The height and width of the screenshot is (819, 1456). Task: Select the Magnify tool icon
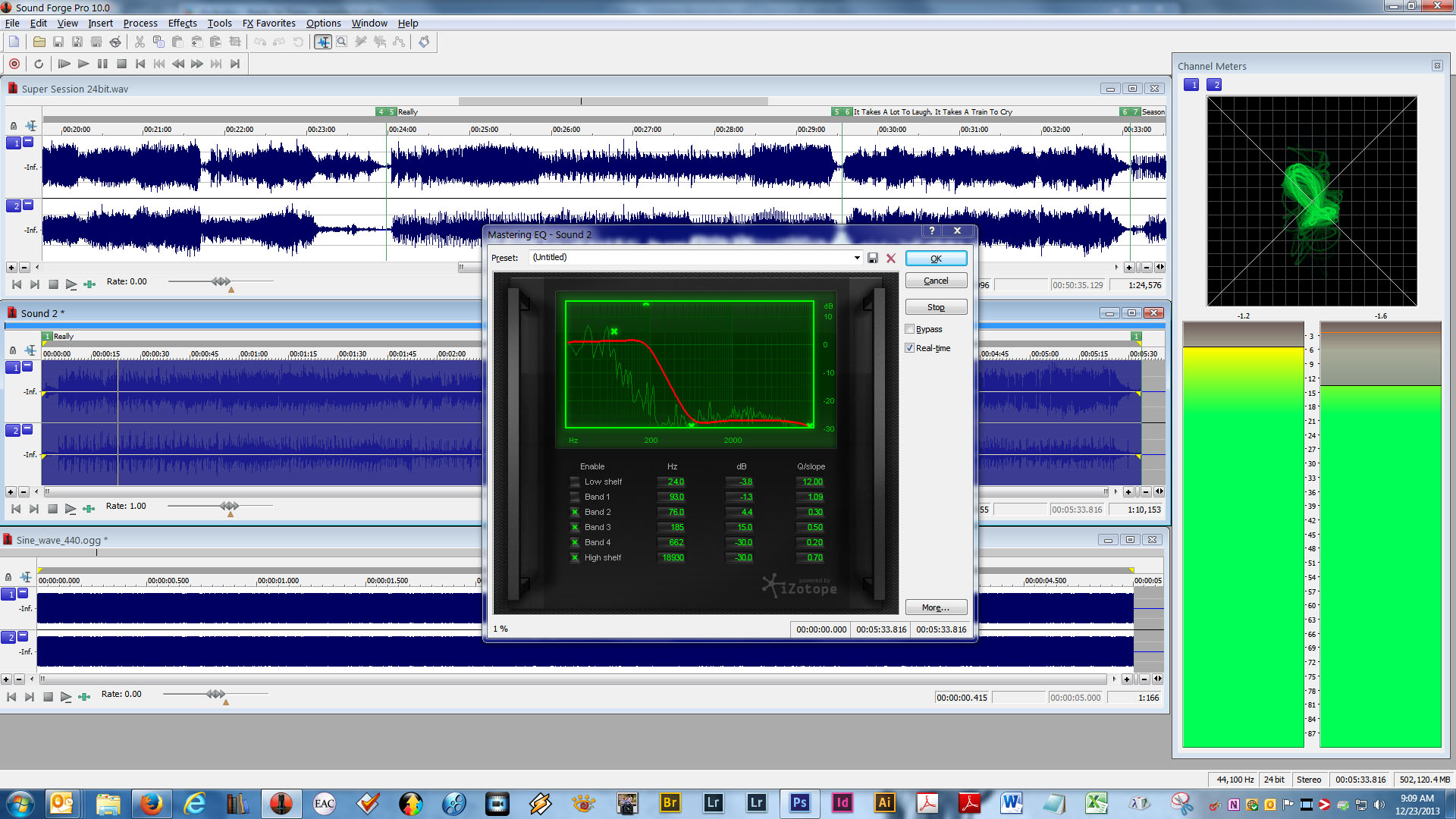342,42
